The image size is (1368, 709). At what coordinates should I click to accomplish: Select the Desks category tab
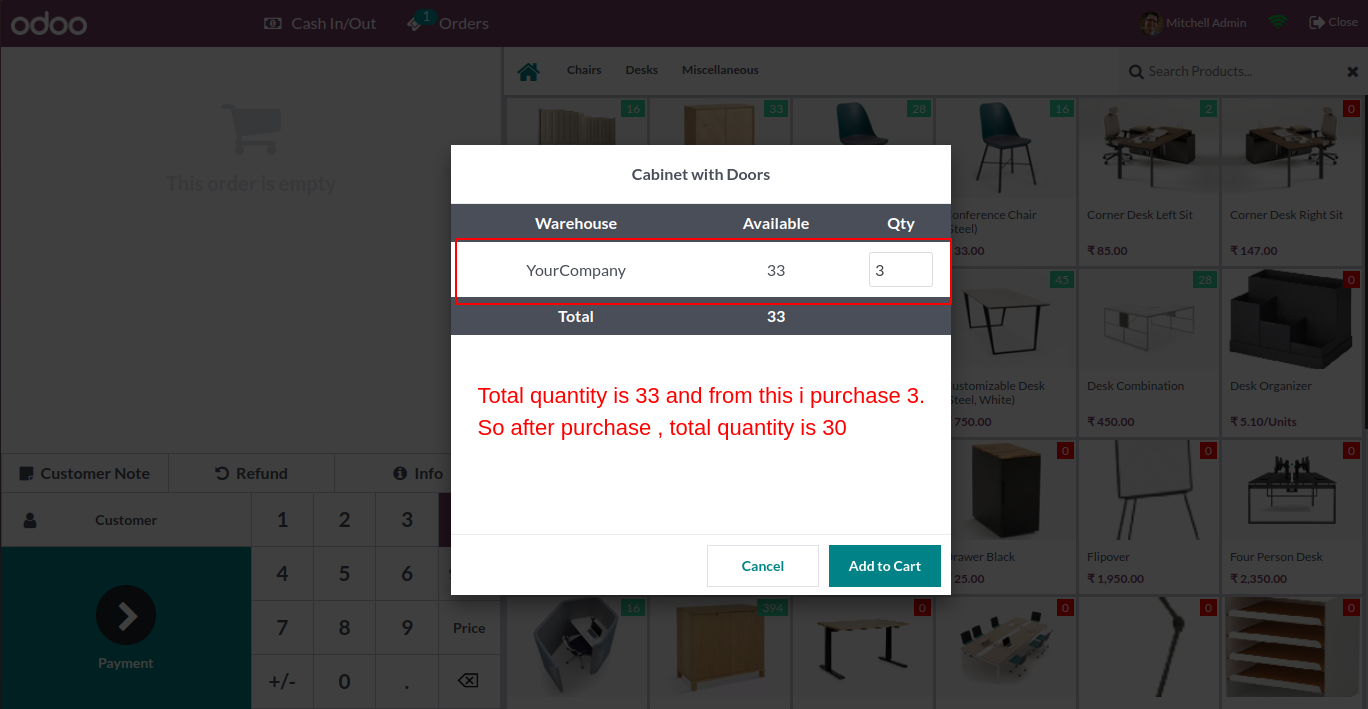click(x=642, y=70)
